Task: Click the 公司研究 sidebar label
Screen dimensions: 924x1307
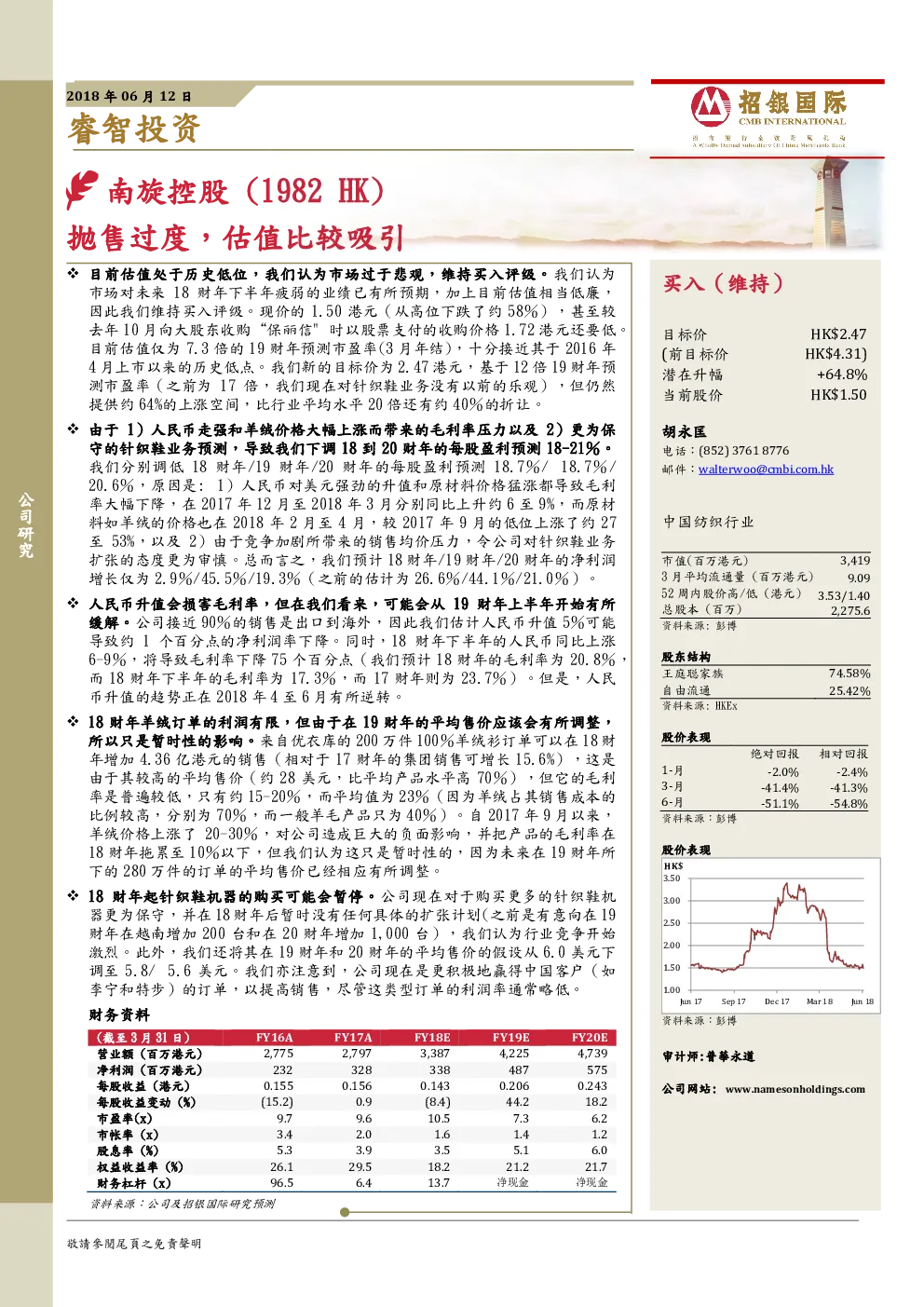Action: click(26, 527)
